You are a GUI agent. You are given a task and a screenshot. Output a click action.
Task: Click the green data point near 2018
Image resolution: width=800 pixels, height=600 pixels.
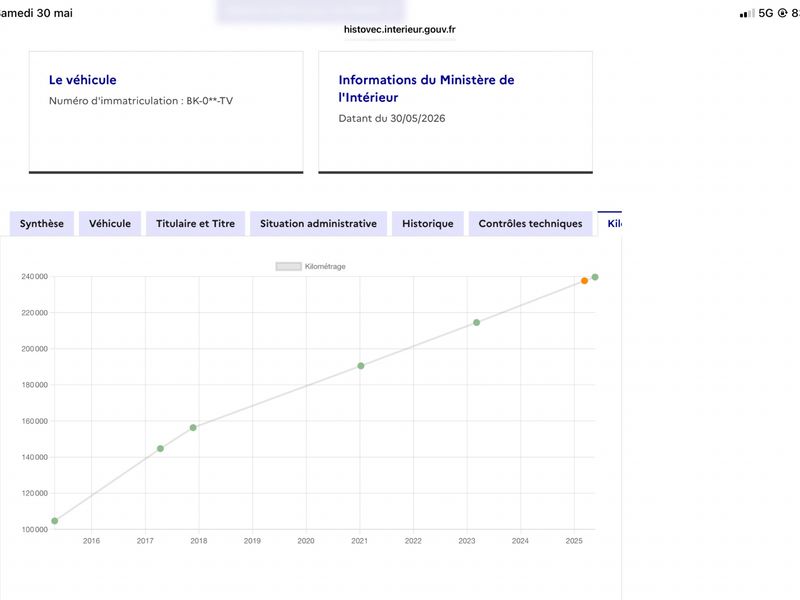[193, 428]
